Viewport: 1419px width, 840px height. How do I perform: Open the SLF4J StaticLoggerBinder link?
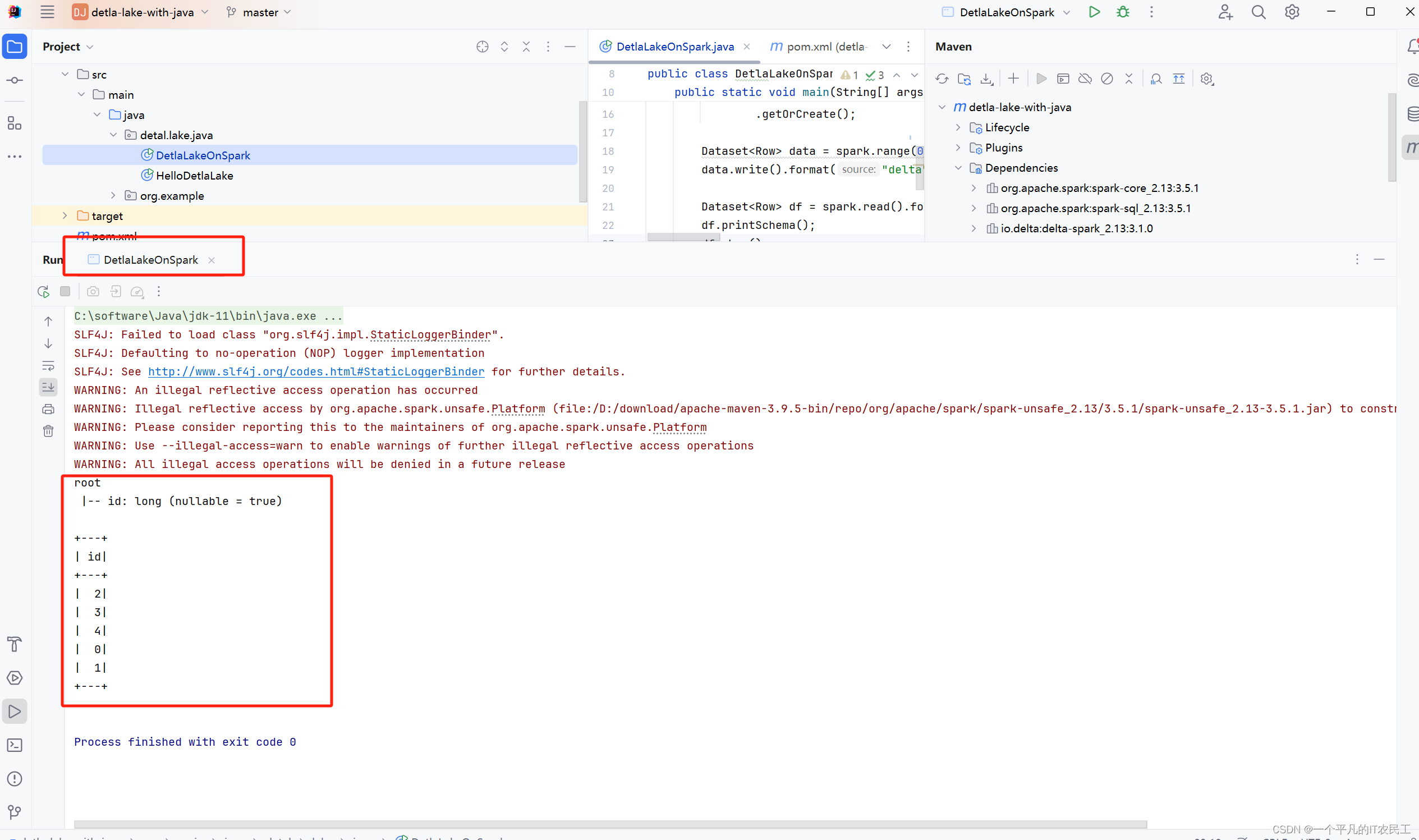[x=316, y=372]
